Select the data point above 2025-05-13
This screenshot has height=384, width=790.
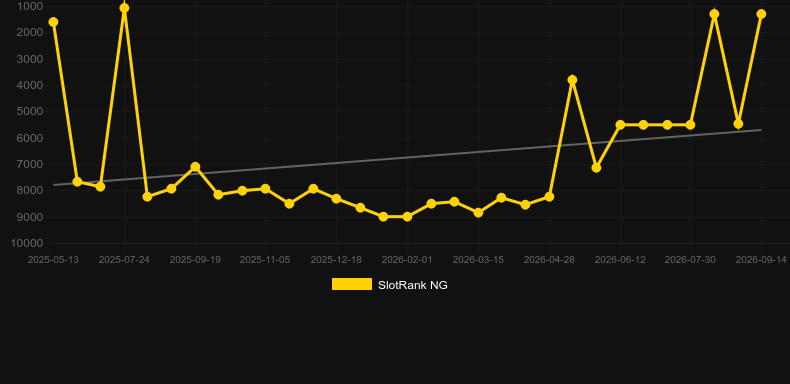pos(53,22)
